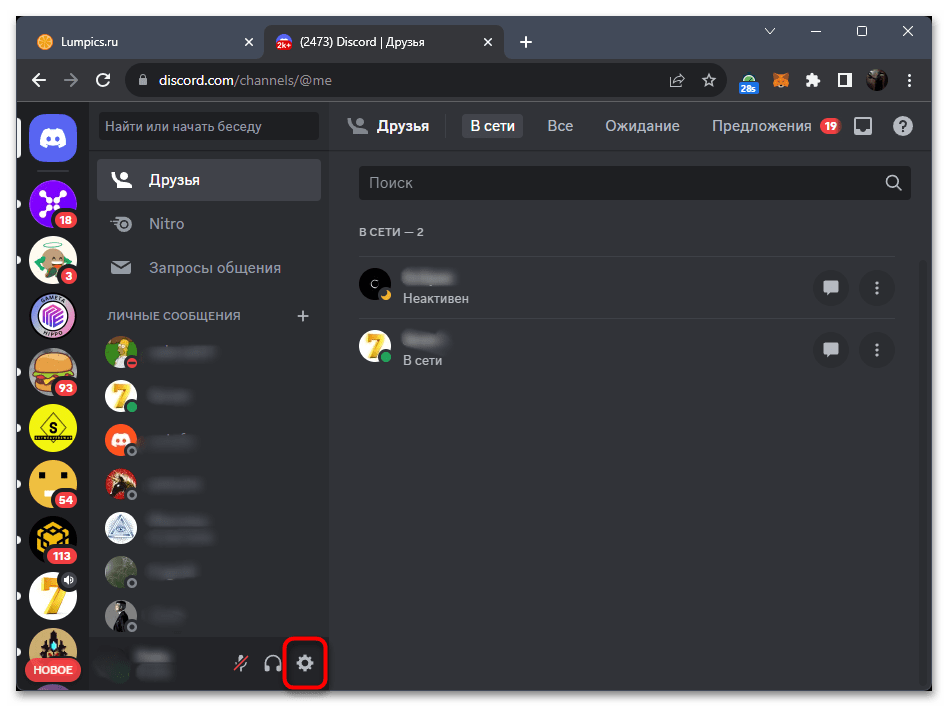This screenshot has height=707, width=948.
Task: Select the Все friends filter
Action: click(560, 126)
